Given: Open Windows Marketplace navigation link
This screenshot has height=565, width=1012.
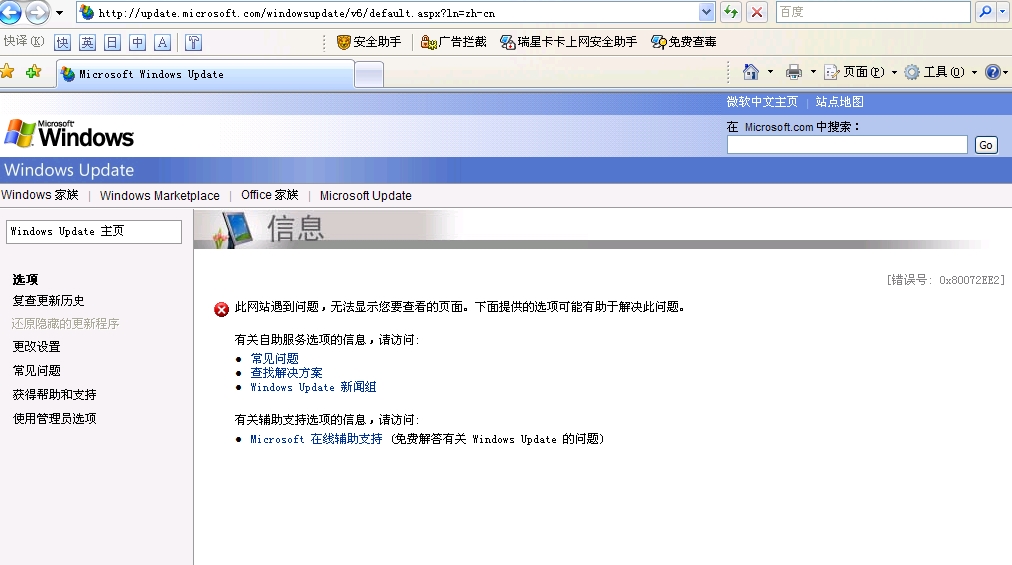Looking at the screenshot, I should point(159,196).
